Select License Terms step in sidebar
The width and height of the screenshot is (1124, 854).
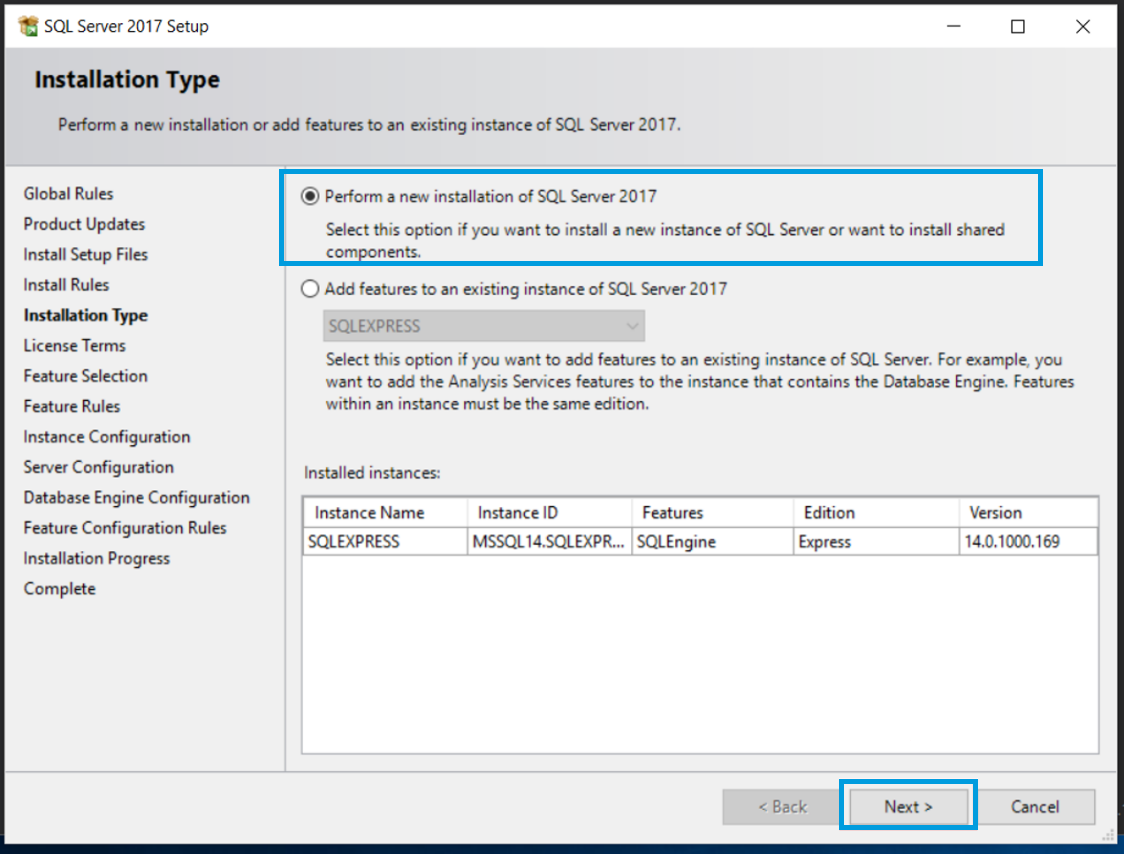tap(75, 346)
